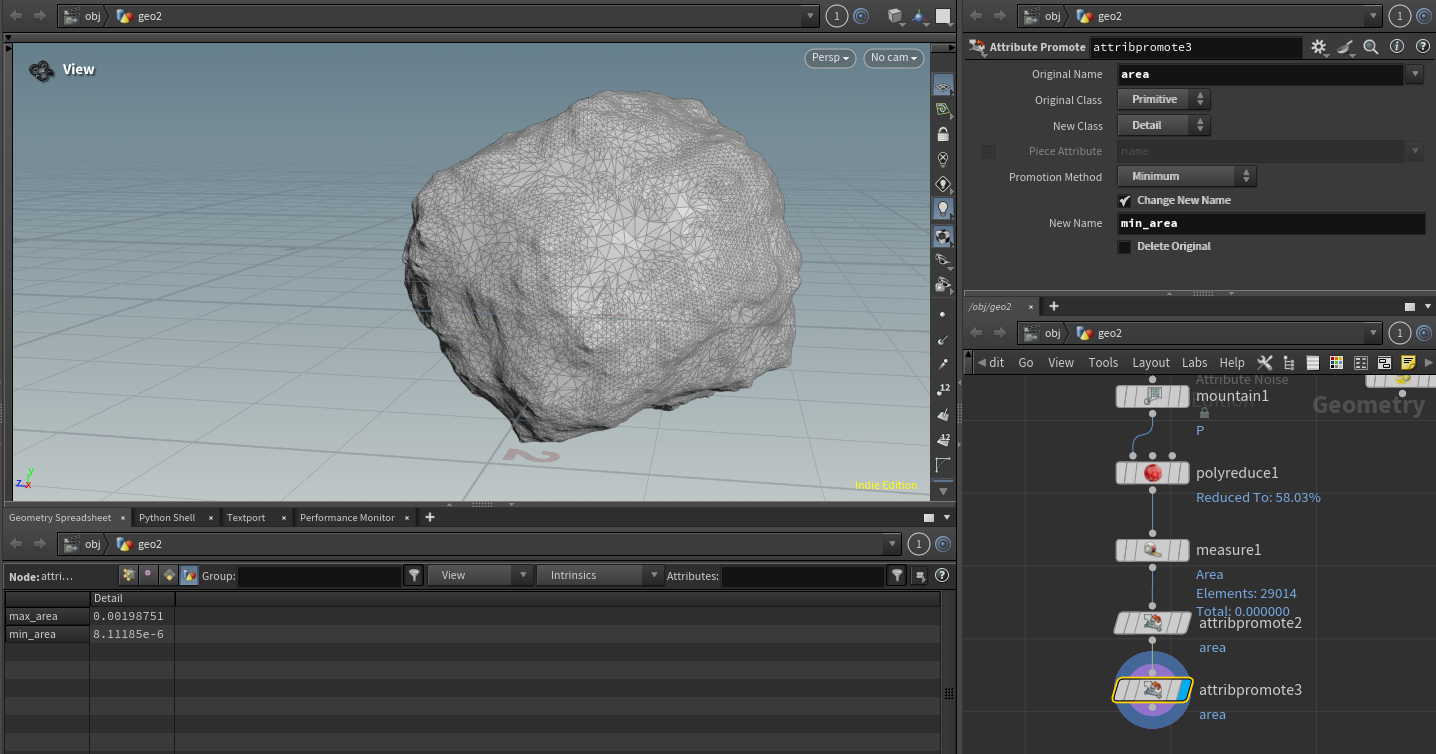
Task: Click the viewport lock icon
Action: click(x=942, y=134)
